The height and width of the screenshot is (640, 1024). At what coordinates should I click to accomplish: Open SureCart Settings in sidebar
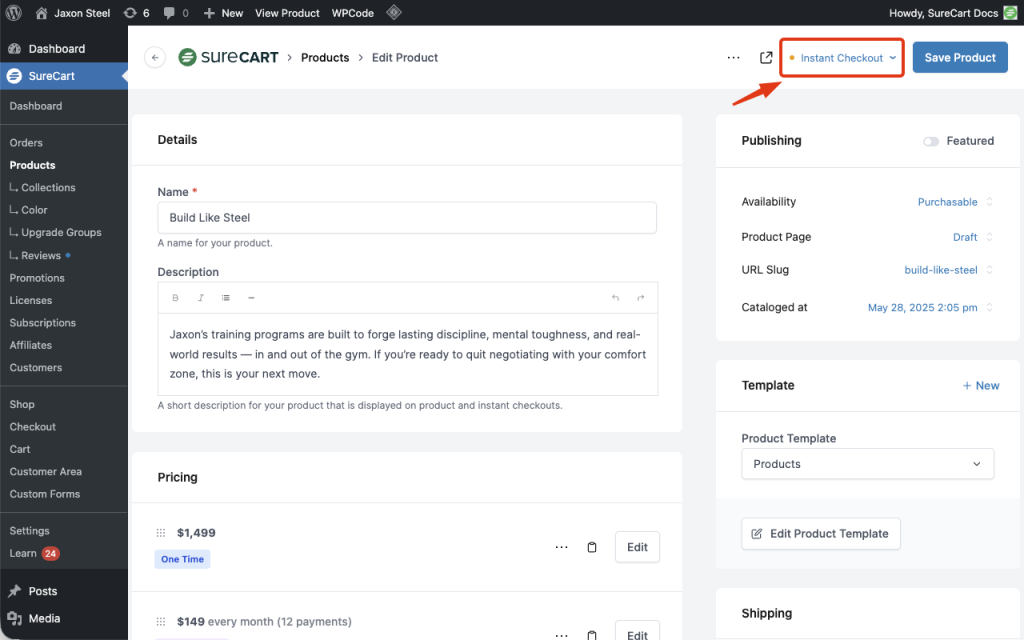coord(29,531)
